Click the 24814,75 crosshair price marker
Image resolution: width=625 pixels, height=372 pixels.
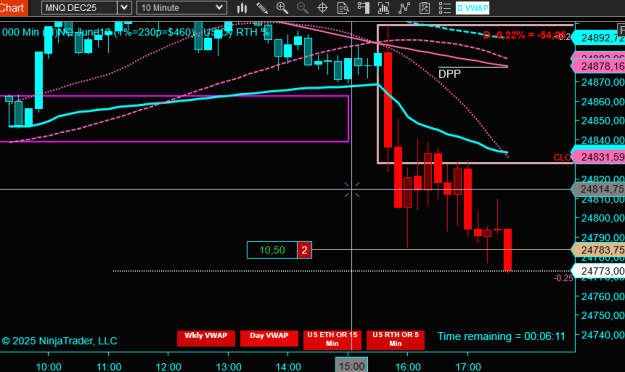[x=599, y=189]
